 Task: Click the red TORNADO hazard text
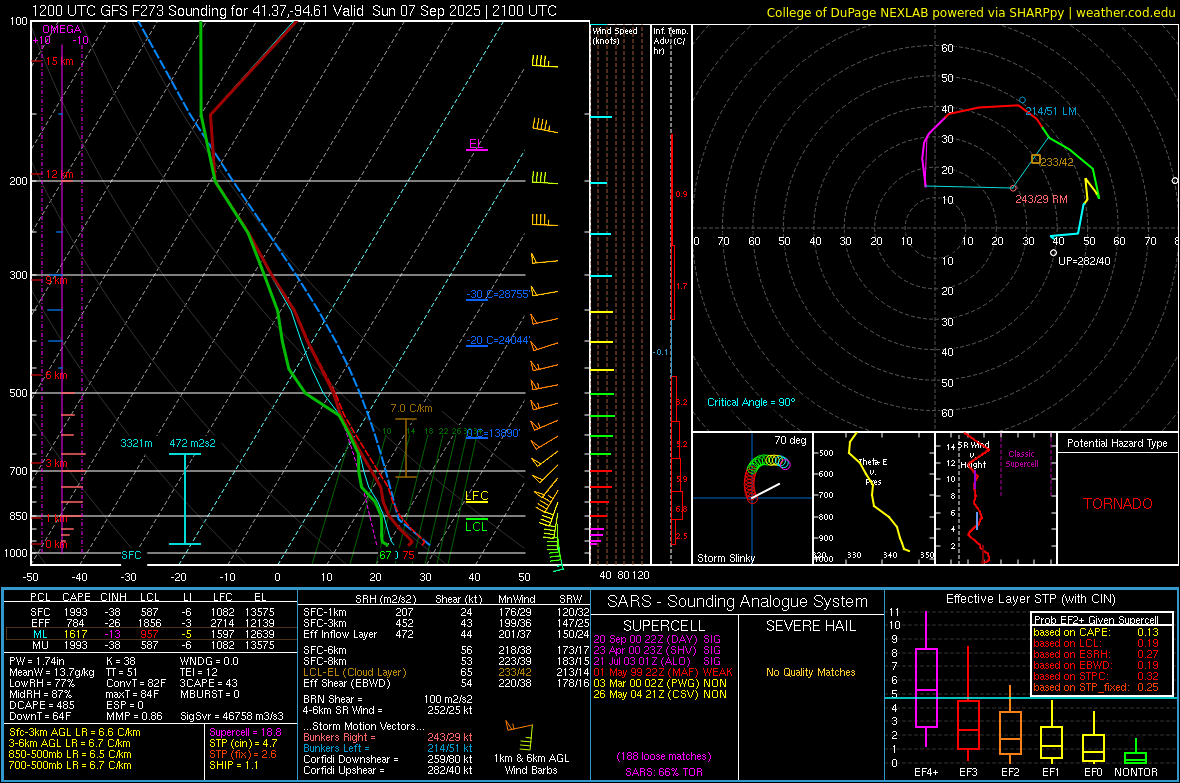[x=1118, y=504]
